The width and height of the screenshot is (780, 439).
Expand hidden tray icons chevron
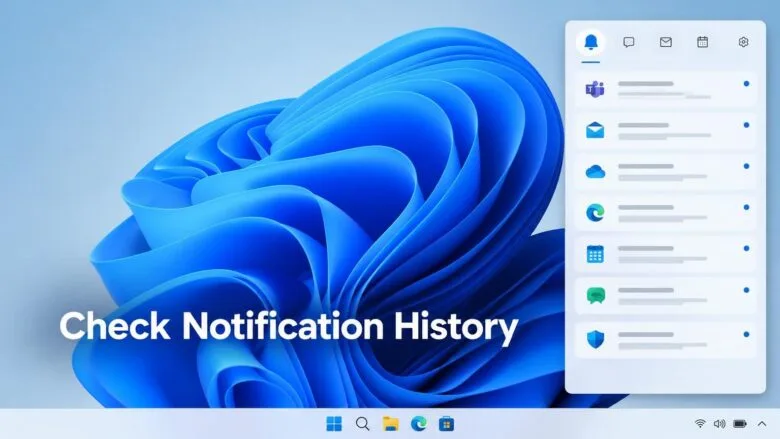click(x=762, y=424)
